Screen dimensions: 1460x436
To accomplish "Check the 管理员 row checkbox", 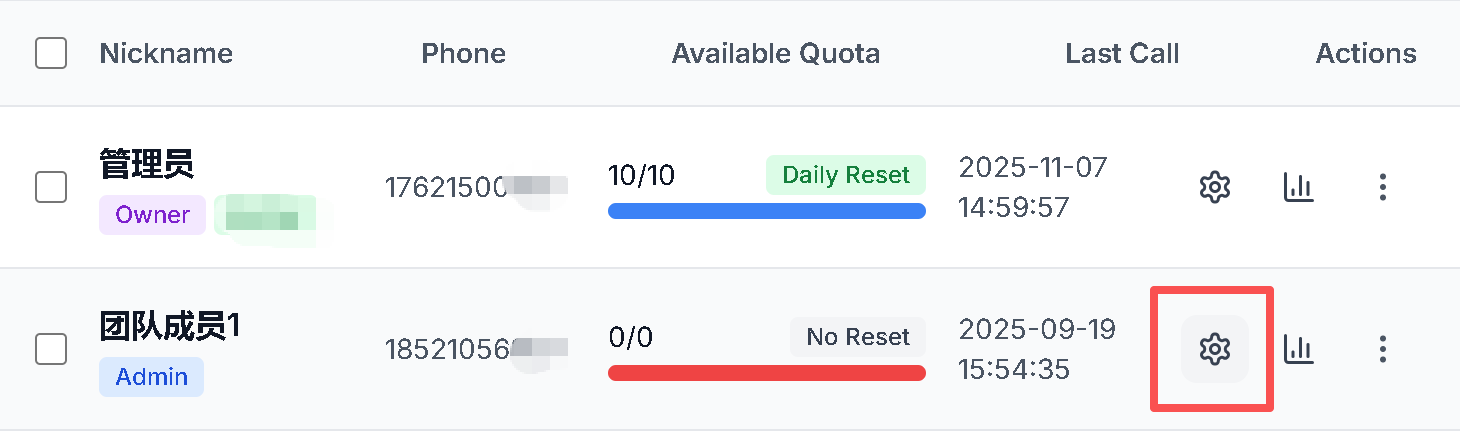I will tap(51, 187).
